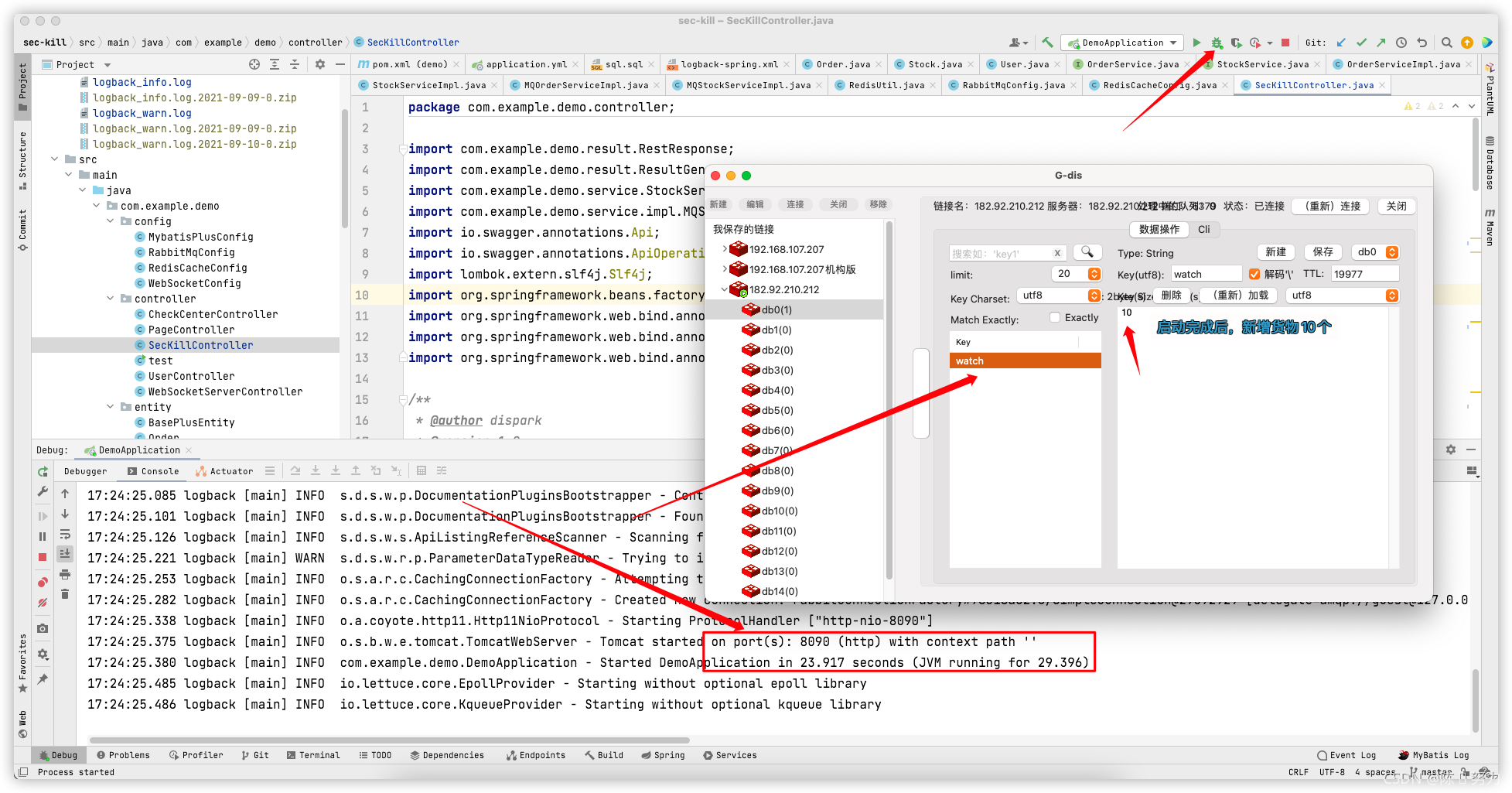1512x793 pixels.
Task: Open the DemoApplication run configuration dropdown
Action: [x=1122, y=43]
